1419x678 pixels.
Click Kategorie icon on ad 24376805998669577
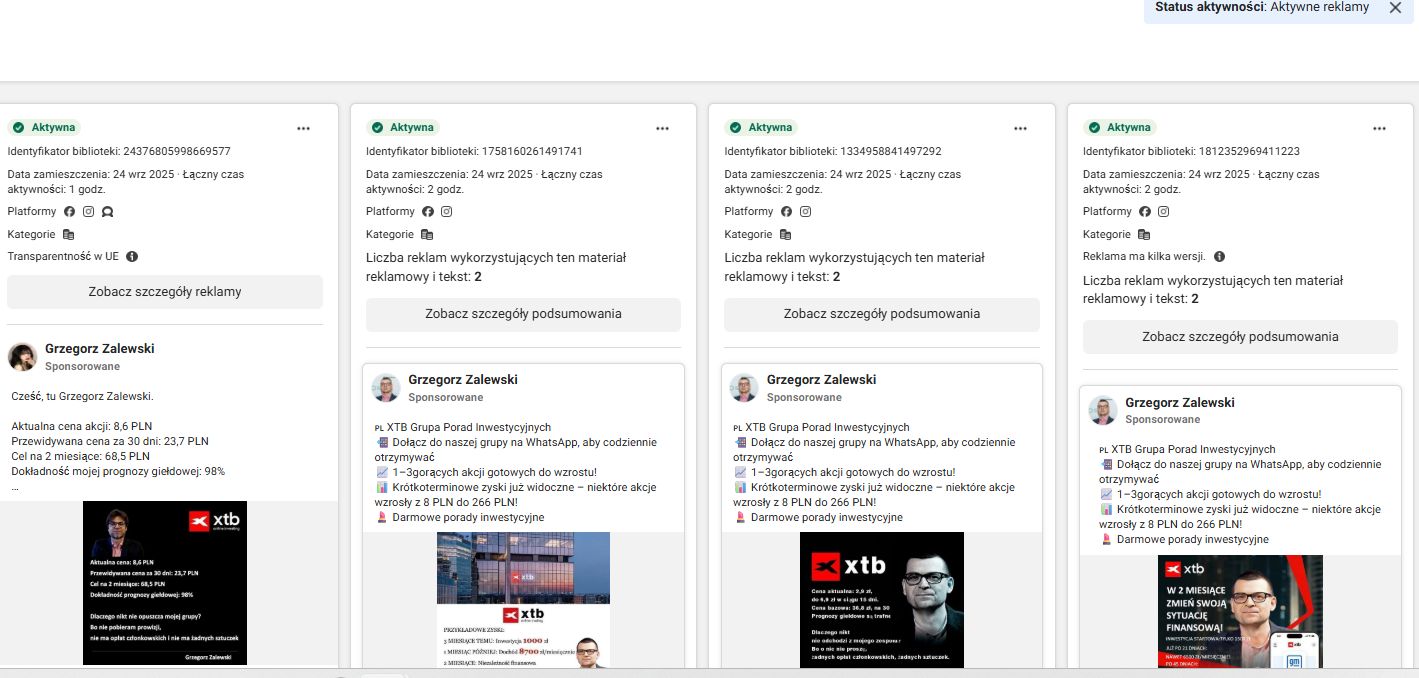[x=68, y=235]
